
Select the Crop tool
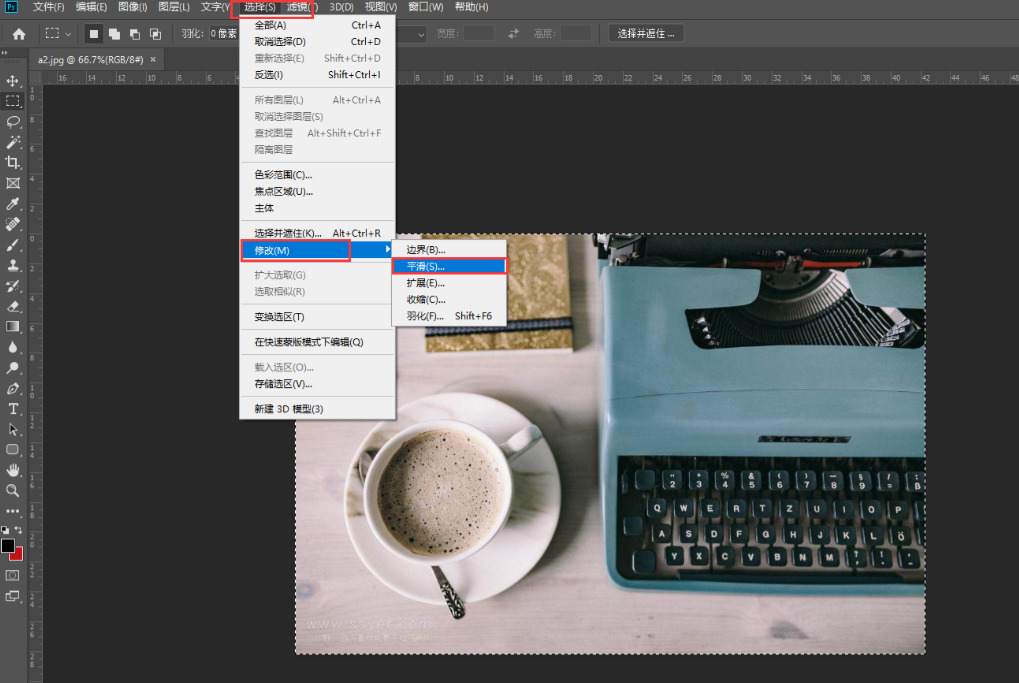pos(13,163)
